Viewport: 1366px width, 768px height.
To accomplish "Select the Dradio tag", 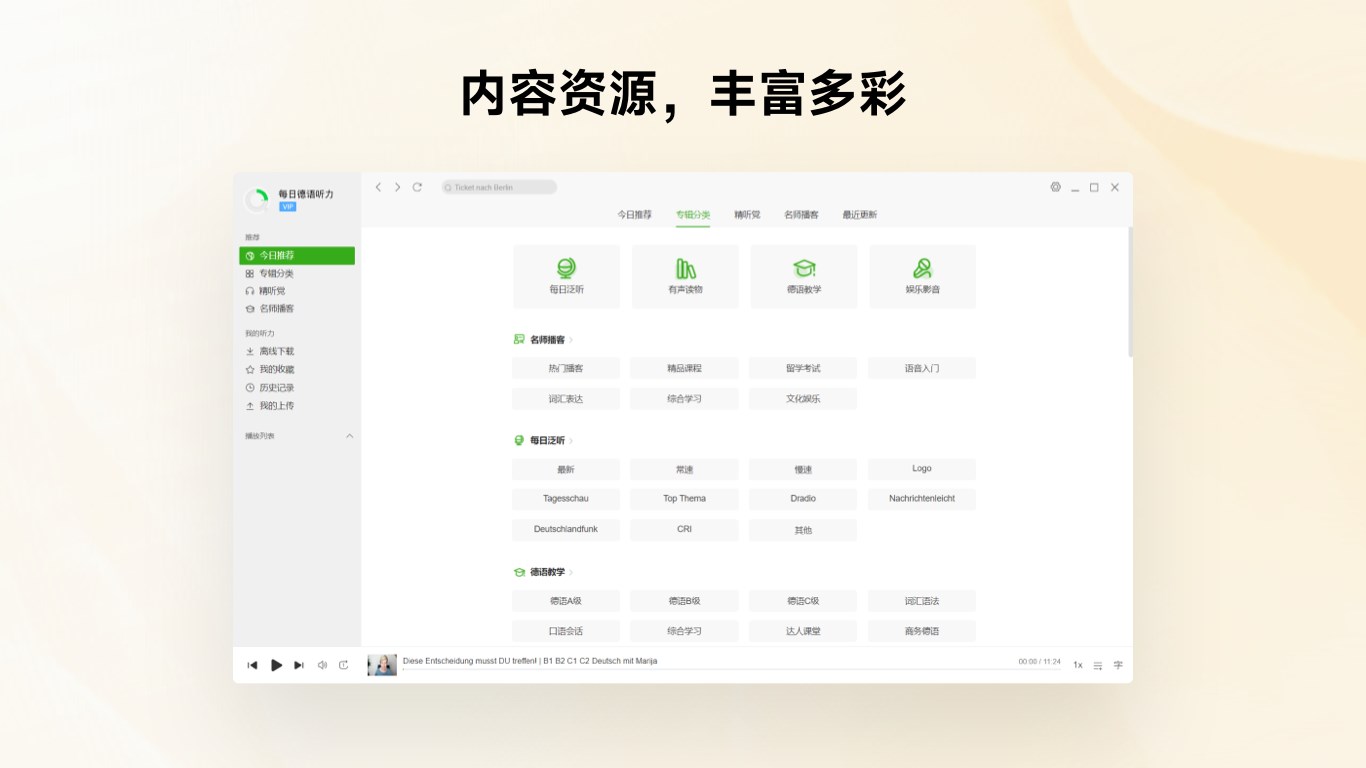I will (x=803, y=499).
